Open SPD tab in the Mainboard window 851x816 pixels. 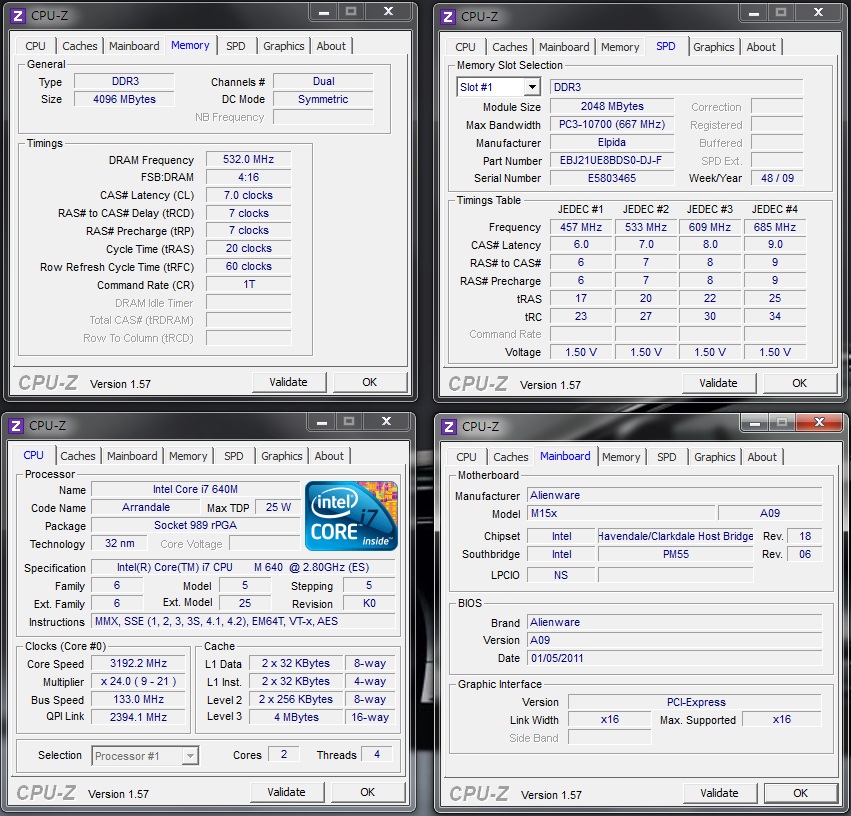pos(666,457)
